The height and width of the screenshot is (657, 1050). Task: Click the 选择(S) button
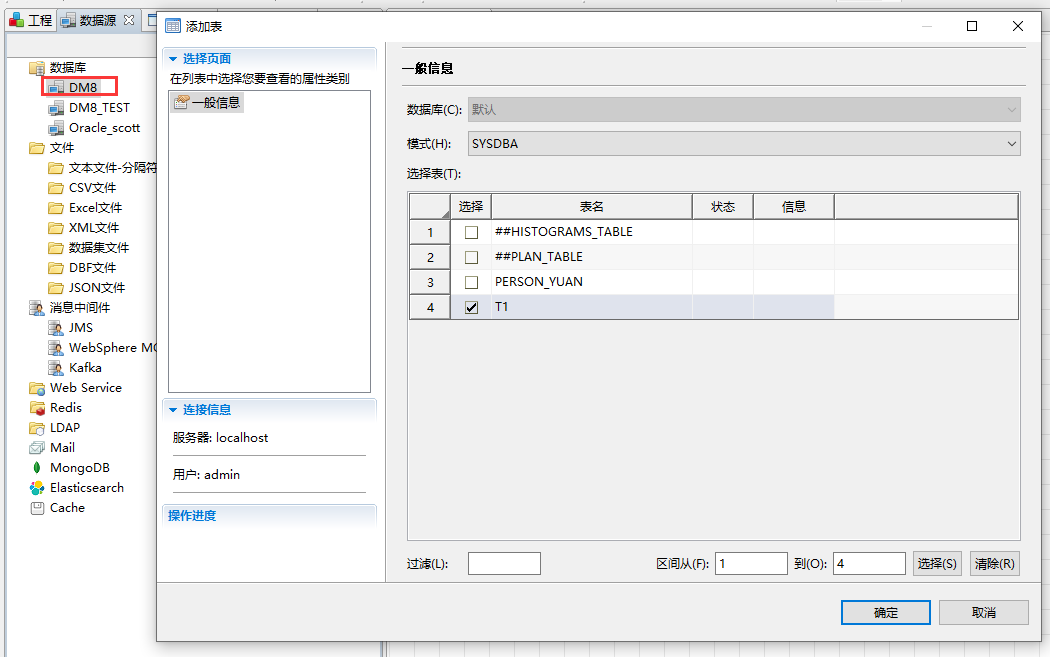point(937,564)
